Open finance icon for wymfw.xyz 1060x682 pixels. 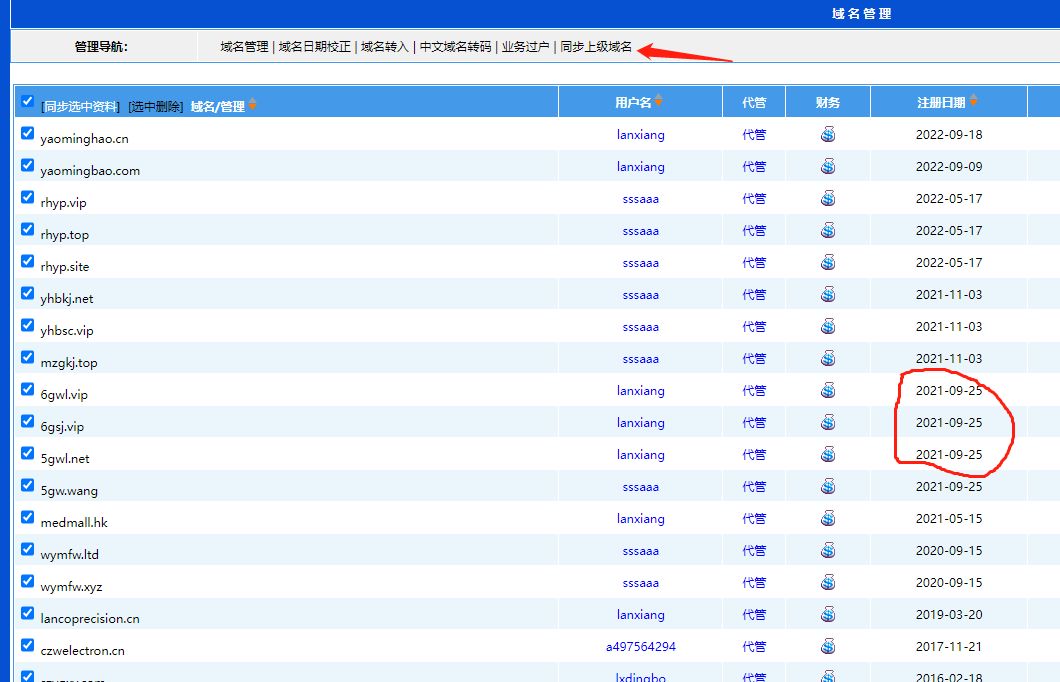828,582
